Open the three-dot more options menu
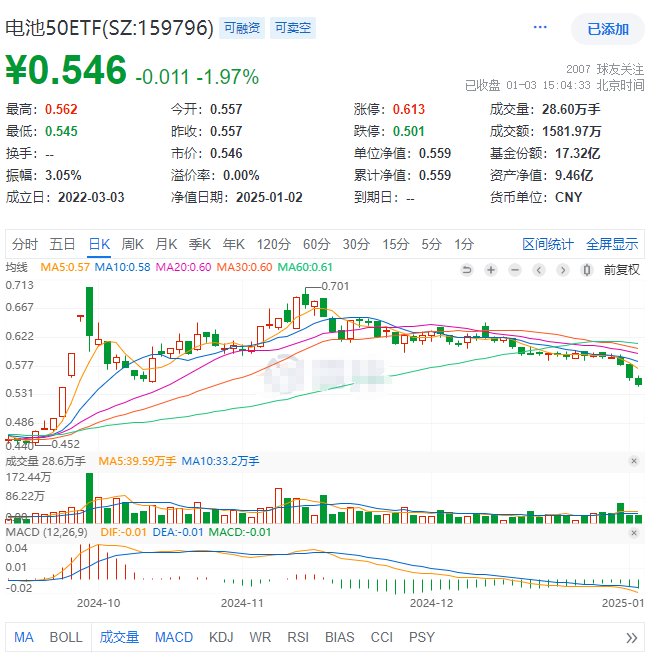The height and width of the screenshot is (662, 660). (540, 29)
